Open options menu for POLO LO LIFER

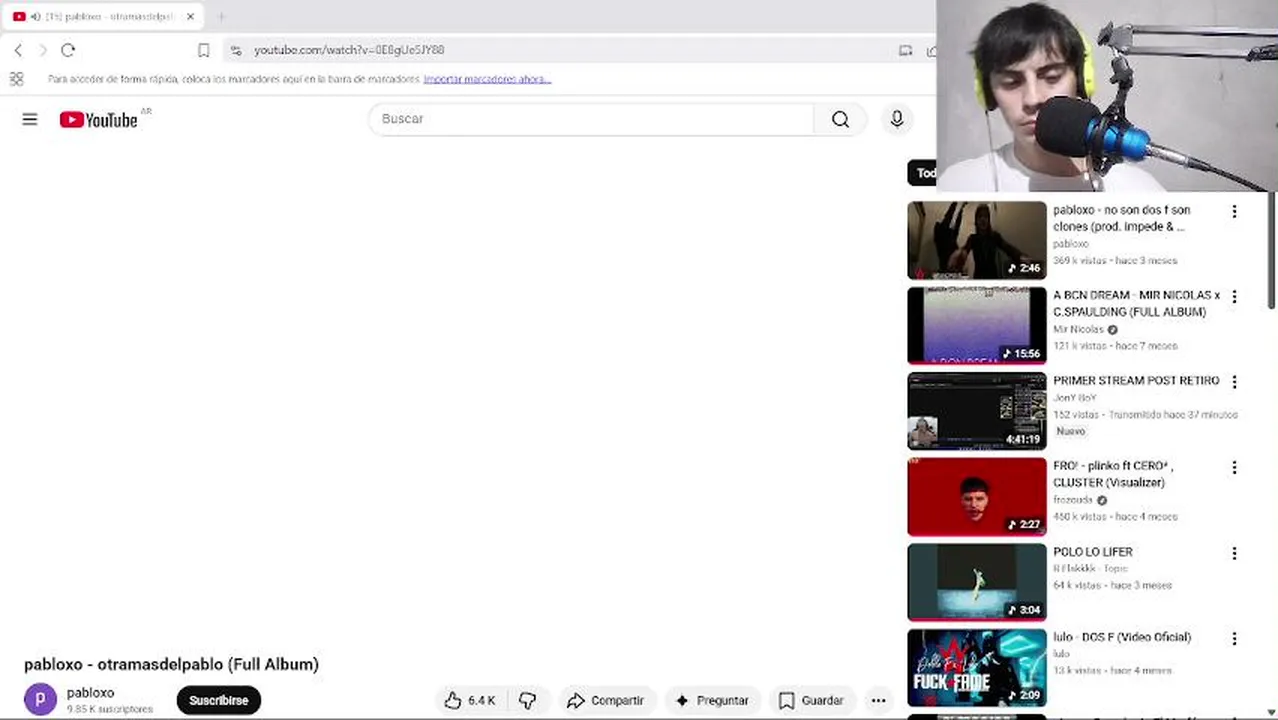(1234, 553)
